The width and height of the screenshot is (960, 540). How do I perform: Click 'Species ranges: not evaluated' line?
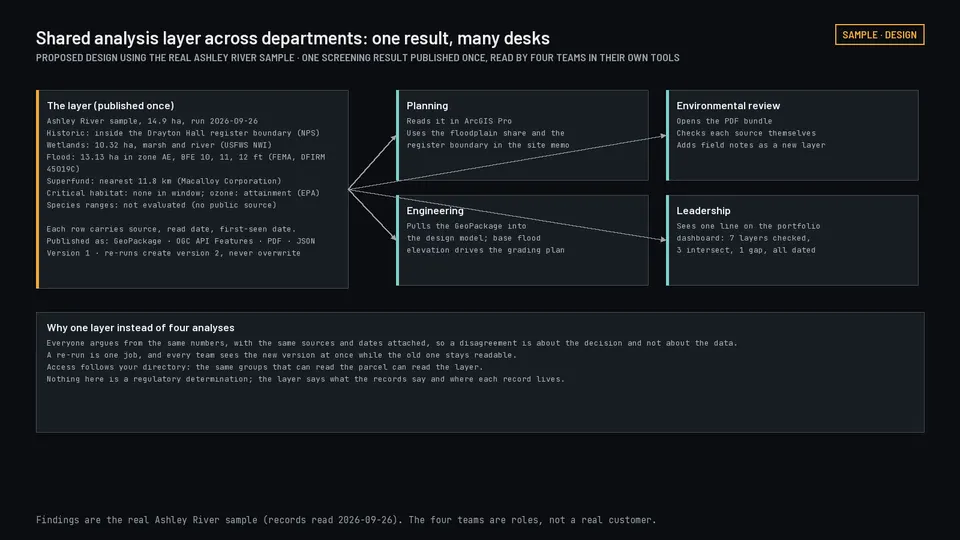pyautogui.click(x=162, y=205)
